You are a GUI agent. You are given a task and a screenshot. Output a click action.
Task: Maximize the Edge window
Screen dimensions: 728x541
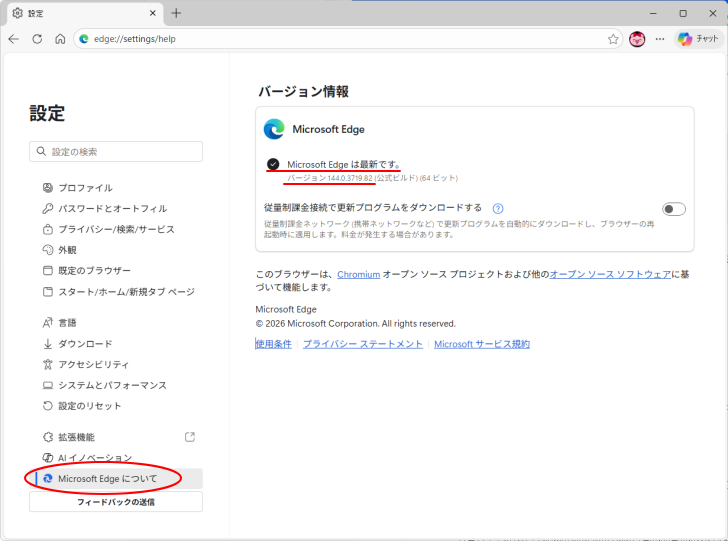coord(683,13)
